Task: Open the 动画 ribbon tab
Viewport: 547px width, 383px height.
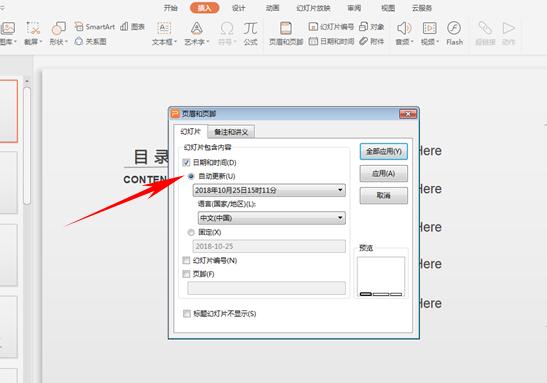Action: pyautogui.click(x=272, y=8)
